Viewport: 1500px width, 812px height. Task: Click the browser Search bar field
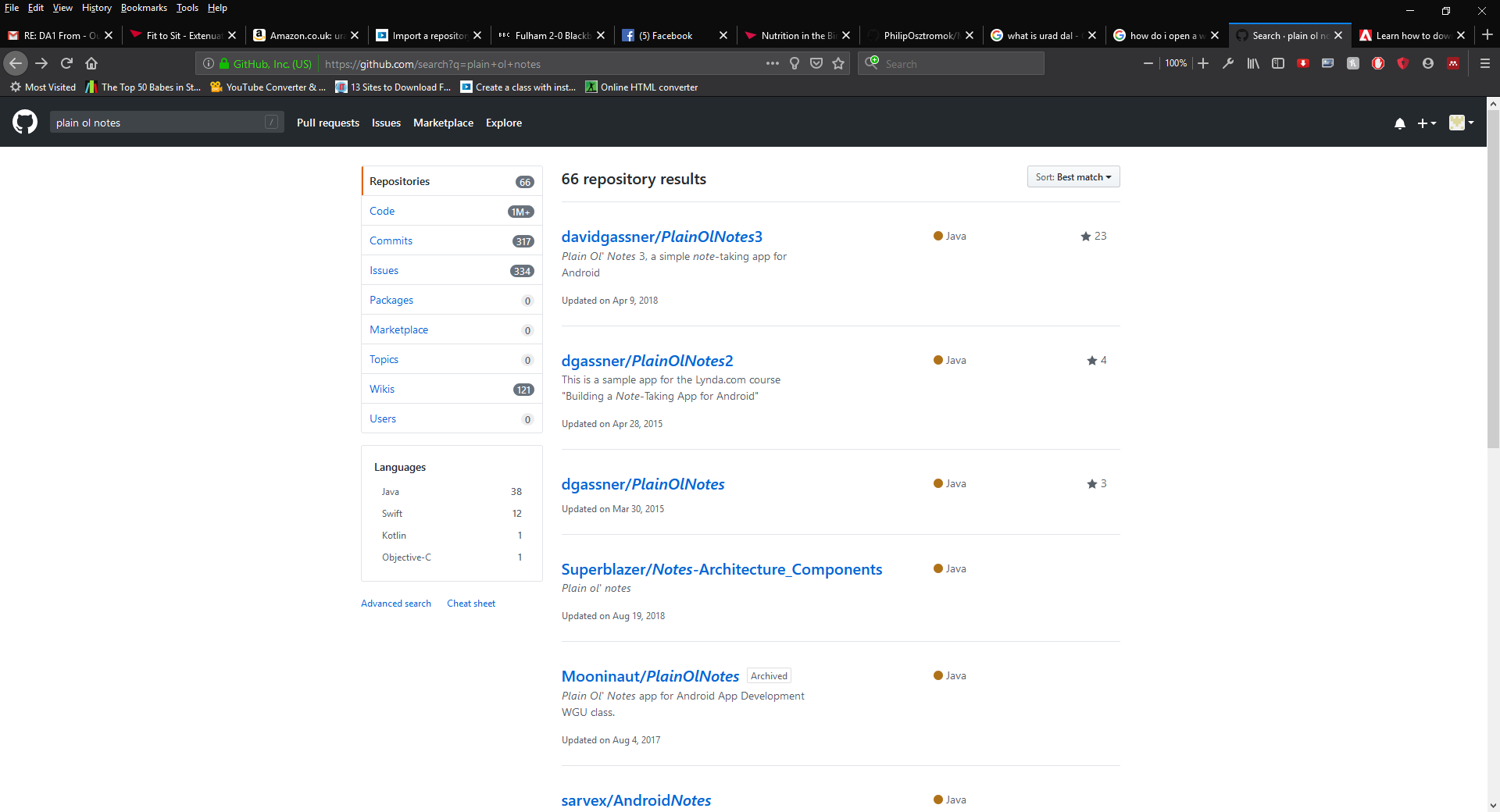click(952, 64)
